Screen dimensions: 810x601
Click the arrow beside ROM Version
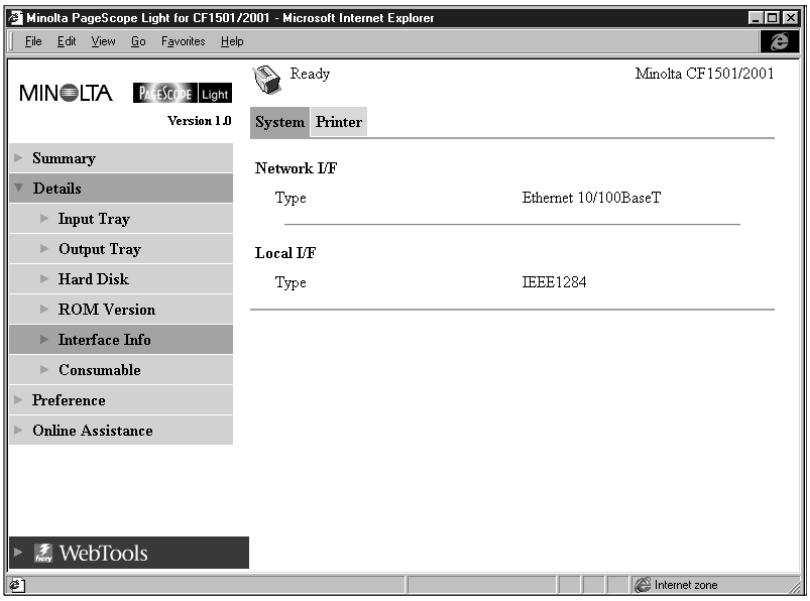tap(44, 309)
